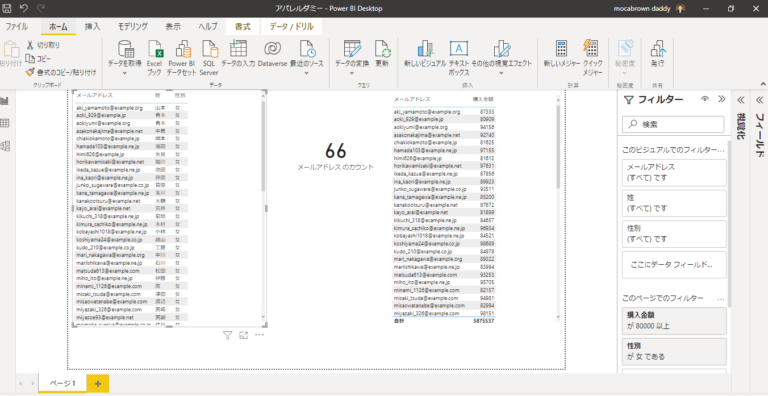The image size is (768, 396).
Task: Click the visual's focus mode icon
Action: [243, 335]
